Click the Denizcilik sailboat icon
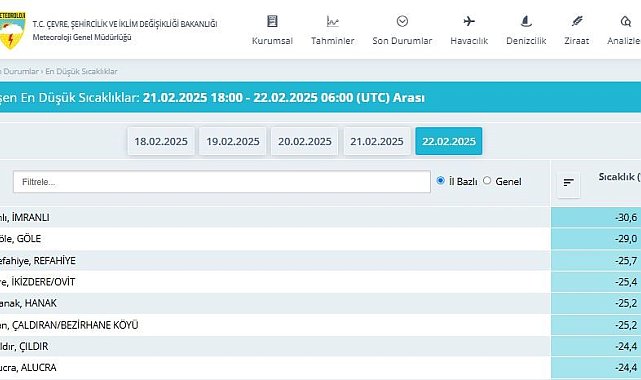 click(526, 21)
